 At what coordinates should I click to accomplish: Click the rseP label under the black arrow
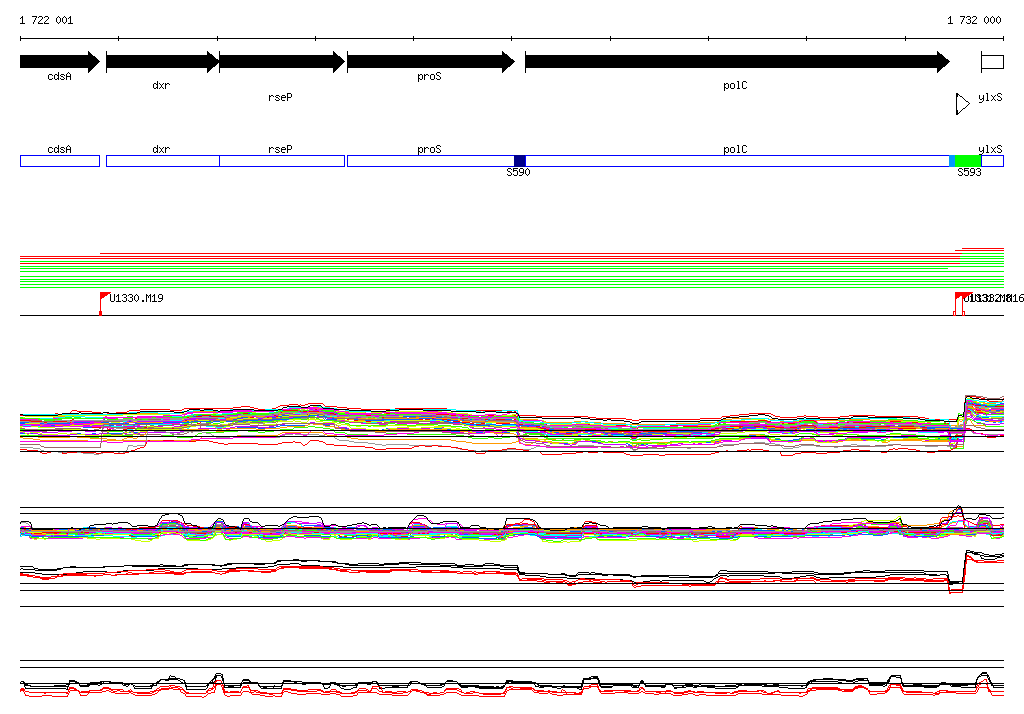tap(280, 97)
